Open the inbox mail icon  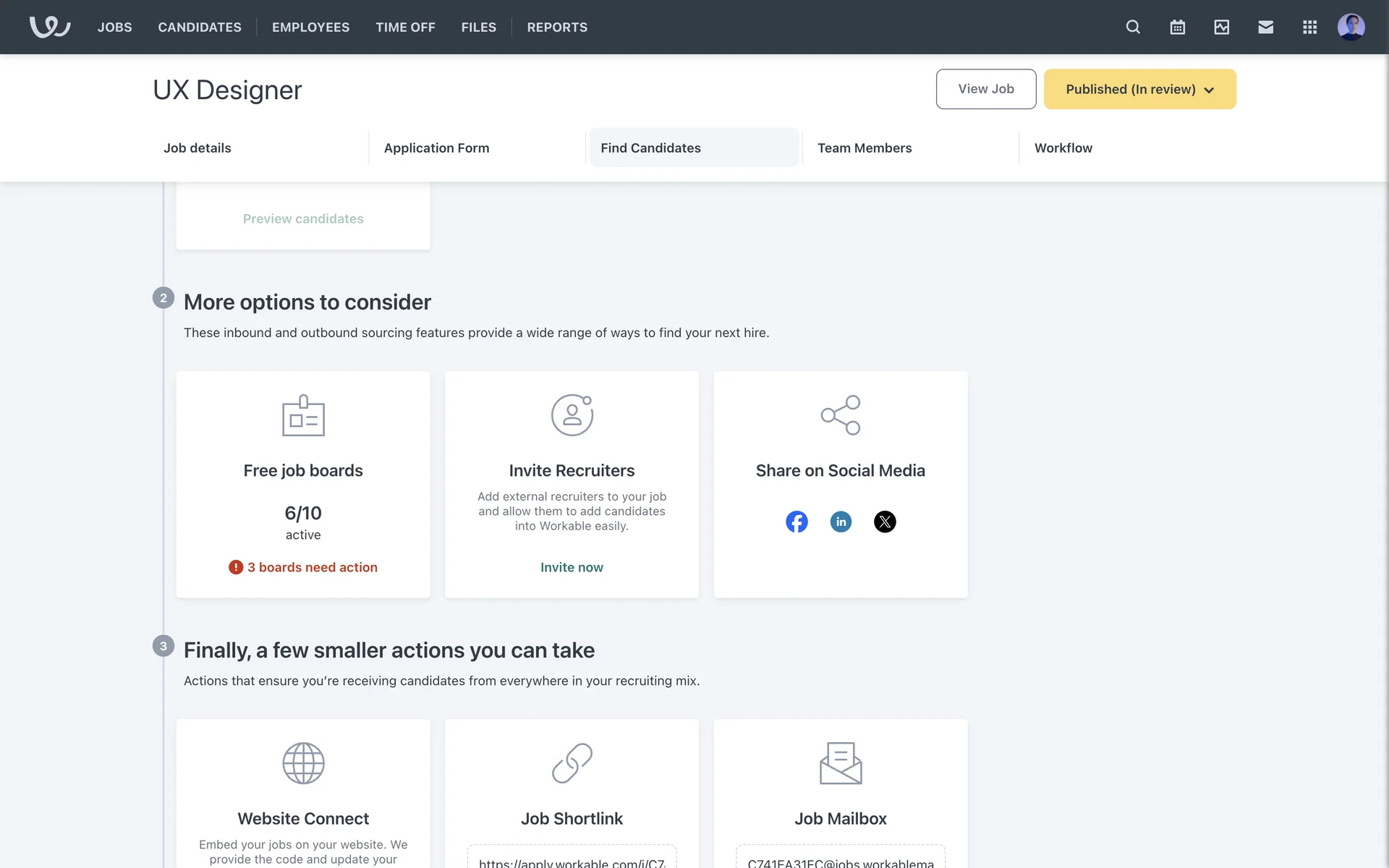(1265, 27)
